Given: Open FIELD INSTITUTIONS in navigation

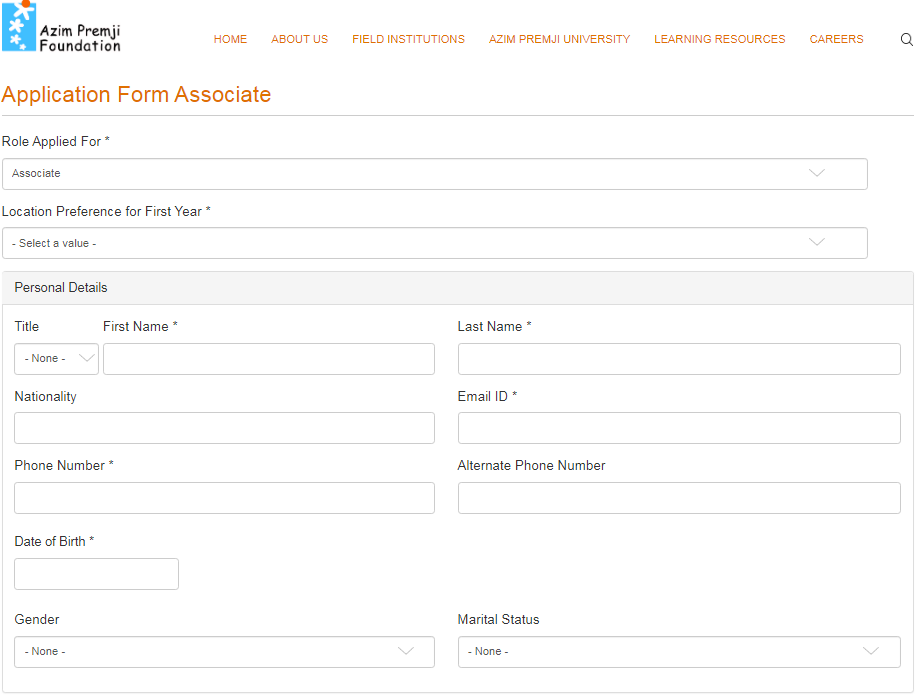Looking at the screenshot, I should (408, 39).
